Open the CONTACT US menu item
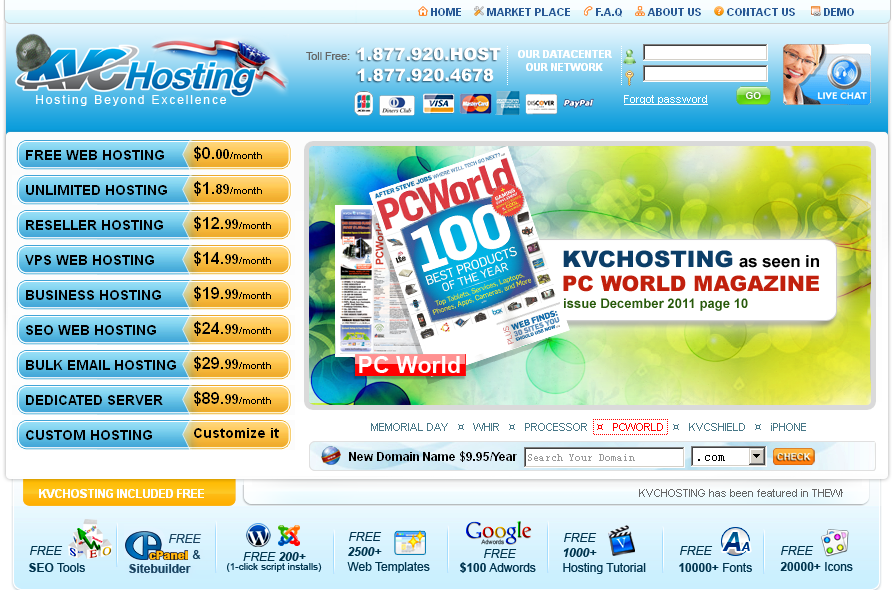Screen dimensions: 895x590 [760, 12]
